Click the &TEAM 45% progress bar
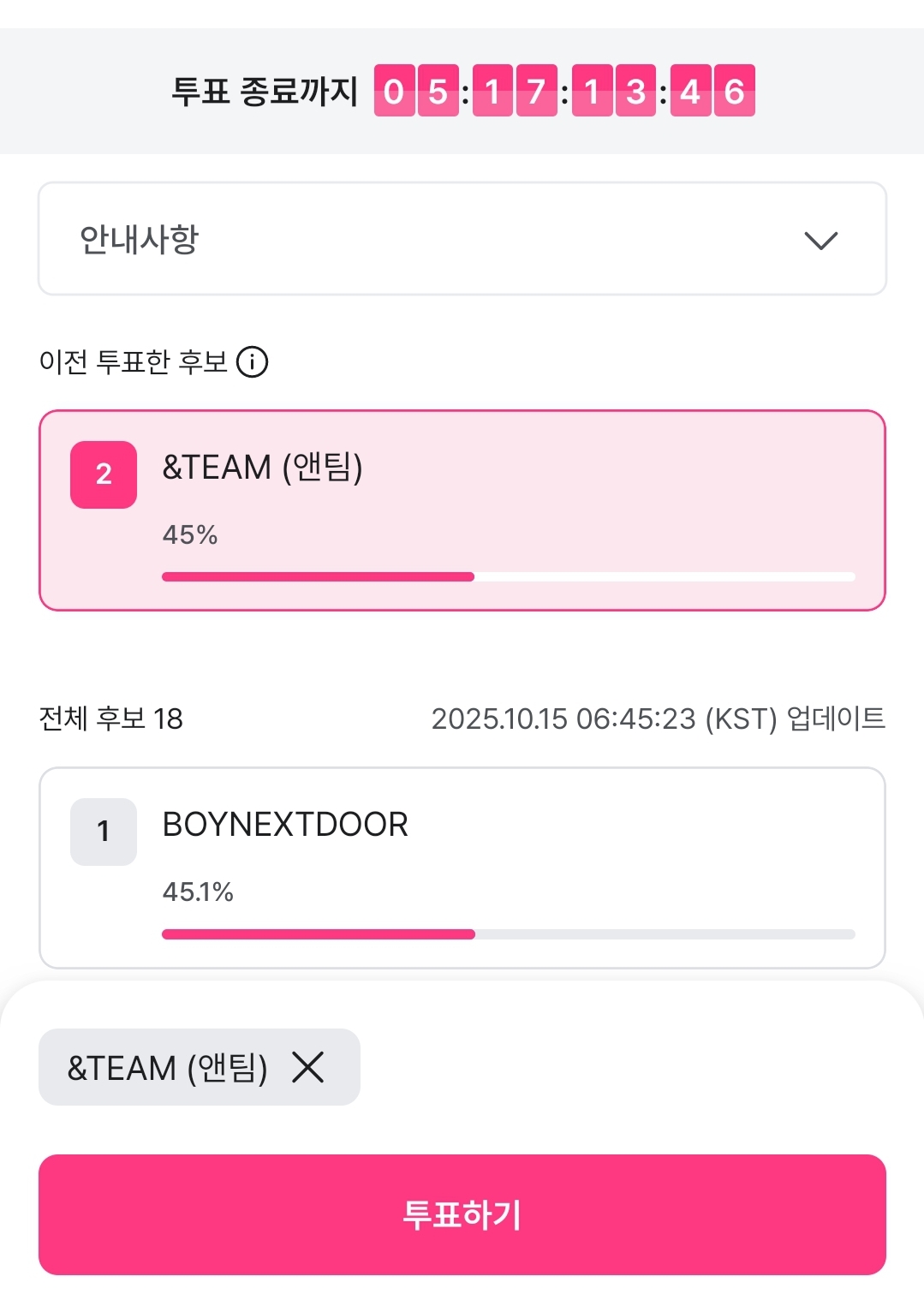924x1312 pixels. [x=508, y=577]
